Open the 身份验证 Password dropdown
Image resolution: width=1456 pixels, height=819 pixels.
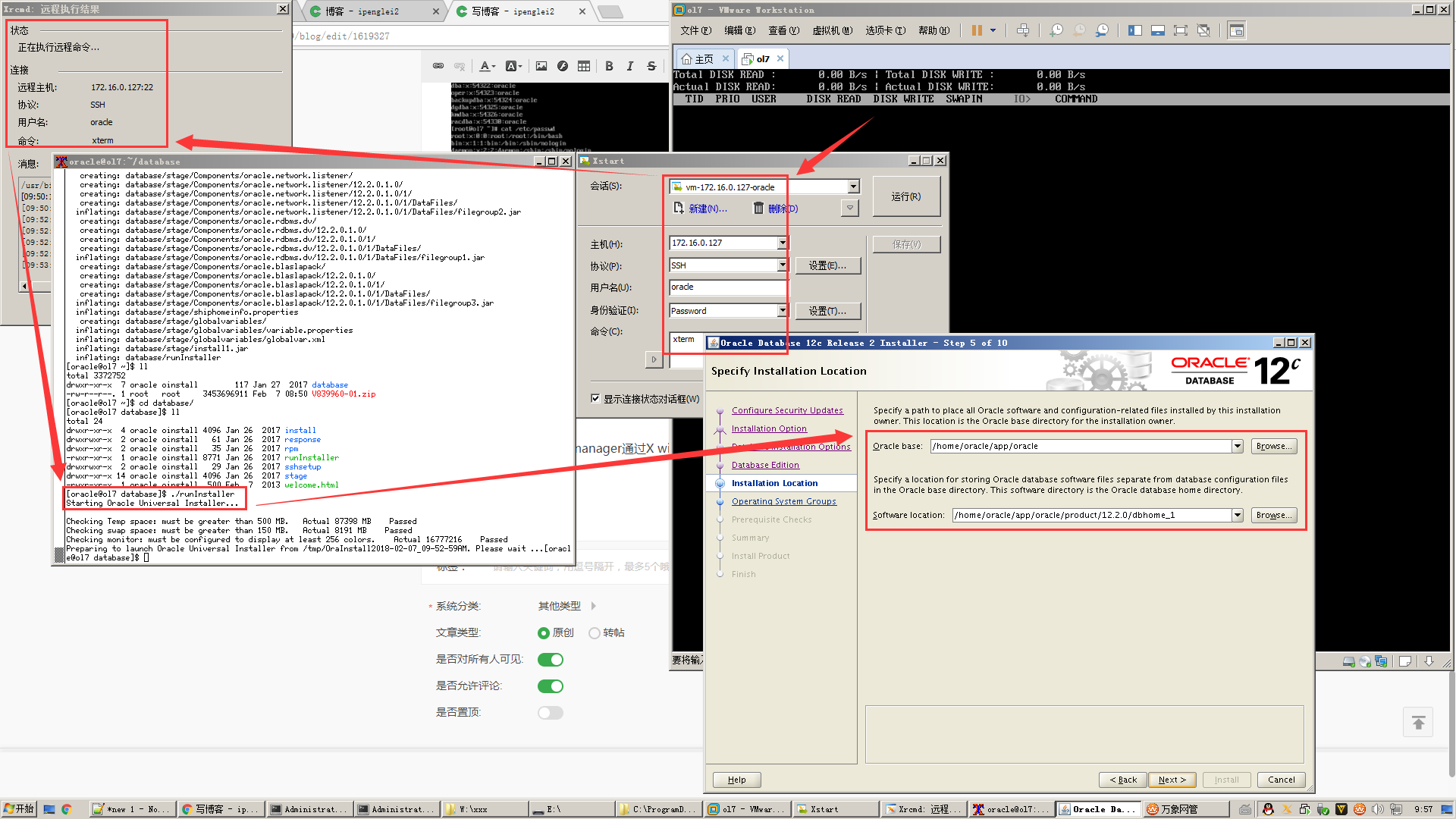782,311
